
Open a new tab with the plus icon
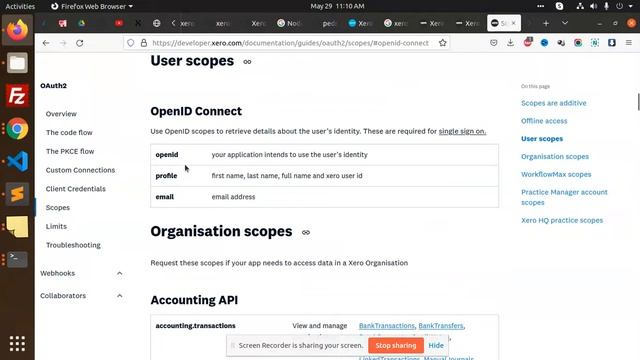click(546, 23)
